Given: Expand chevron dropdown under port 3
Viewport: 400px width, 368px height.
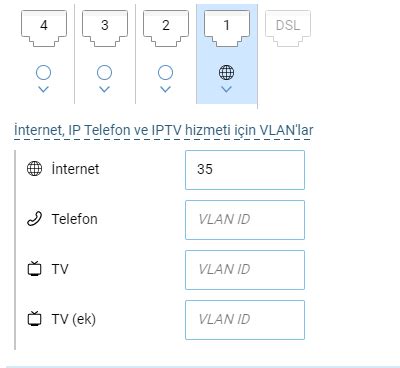Looking at the screenshot, I should point(105,89).
